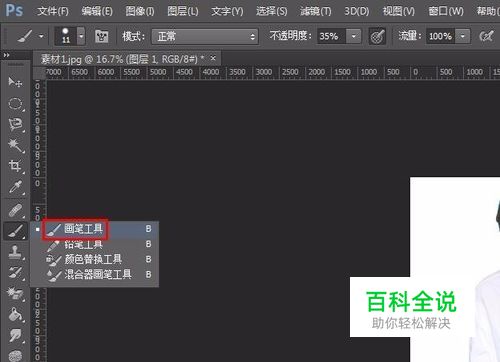Open the 视图(V) menu
Screen dimensions: 500x362
coord(399,11)
